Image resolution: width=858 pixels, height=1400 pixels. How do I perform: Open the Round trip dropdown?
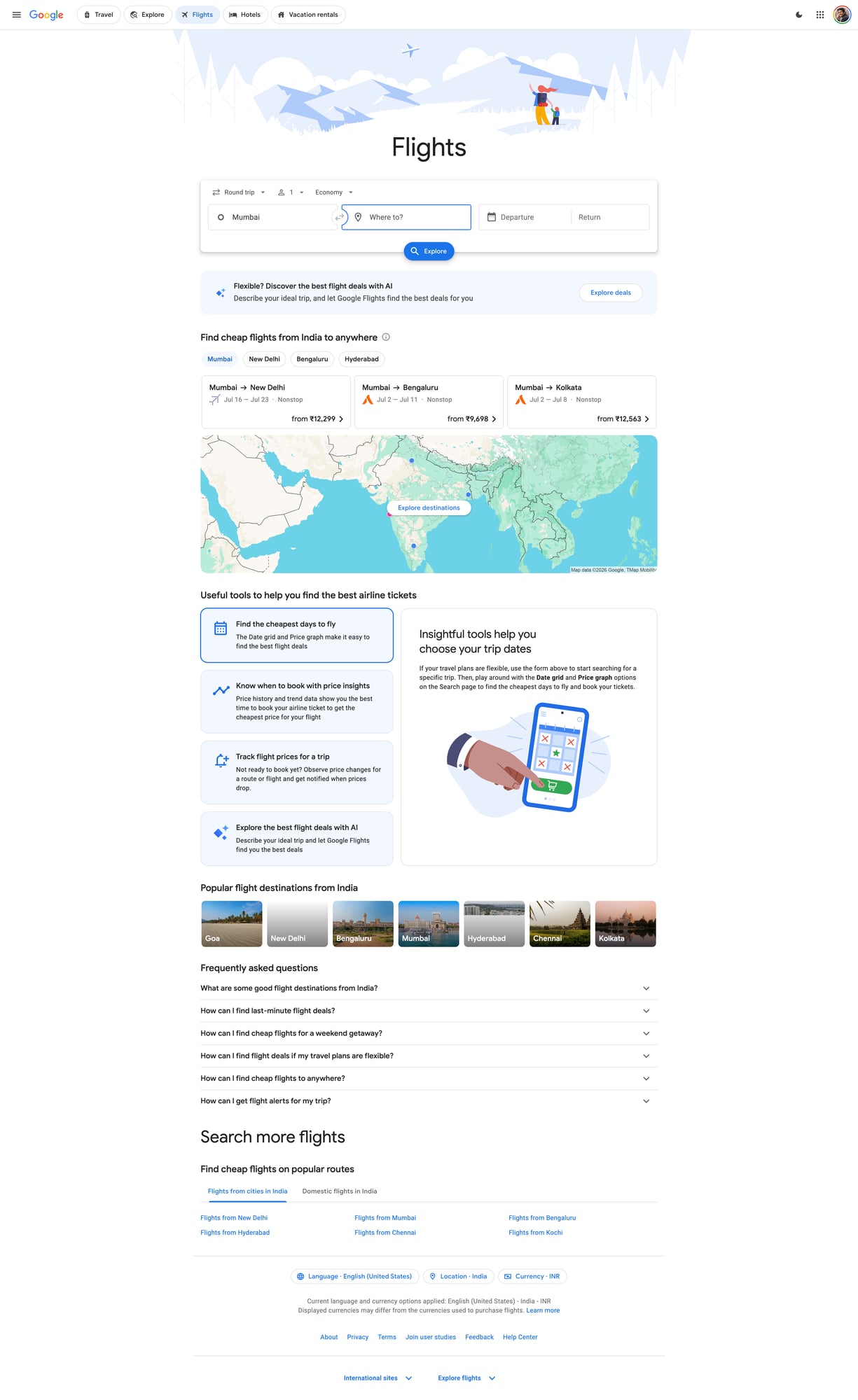coord(239,192)
